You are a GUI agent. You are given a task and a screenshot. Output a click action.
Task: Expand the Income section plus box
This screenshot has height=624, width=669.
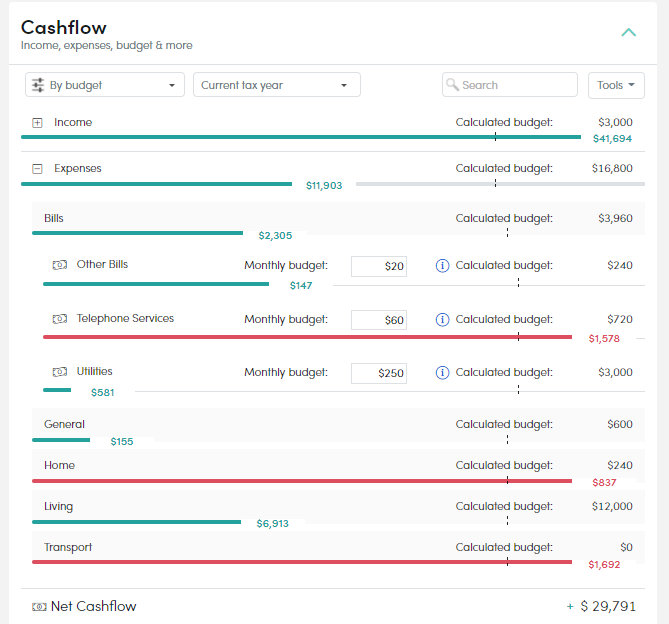pyautogui.click(x=37, y=123)
